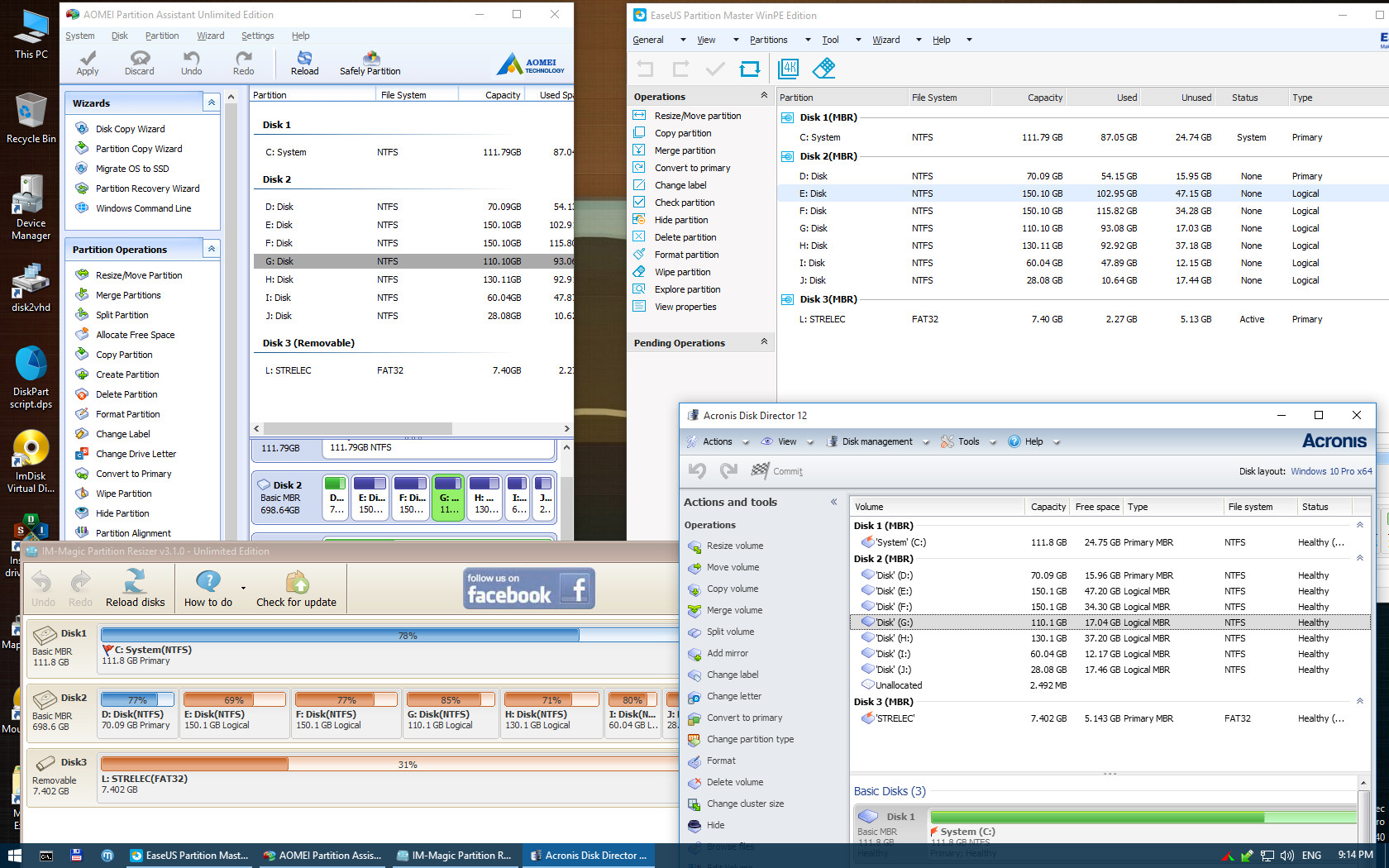Collapse EaseUS Pending Operations section
This screenshot has width=1389, height=868.
(x=764, y=342)
